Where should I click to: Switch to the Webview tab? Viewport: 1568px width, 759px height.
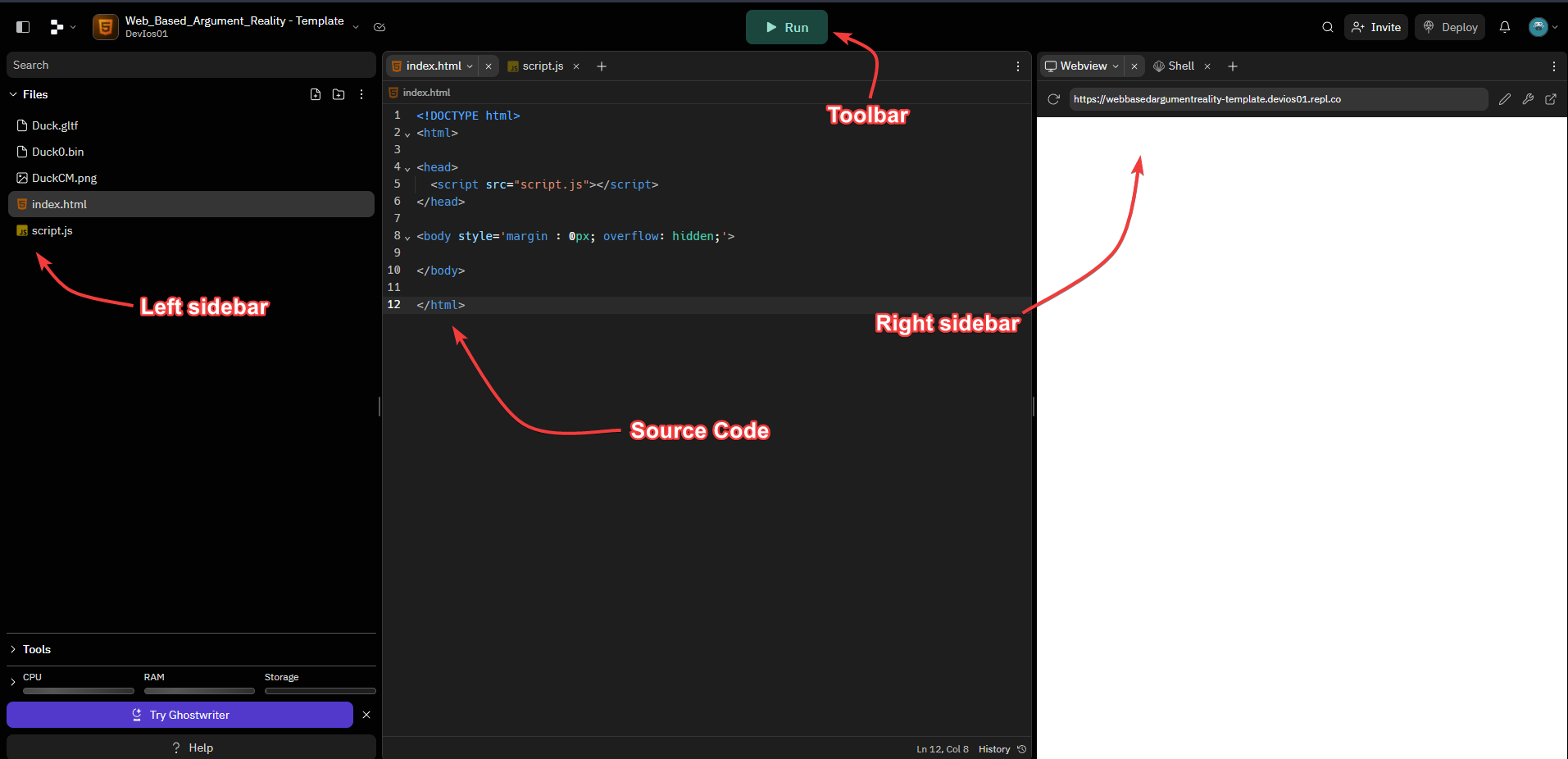pyautogui.click(x=1084, y=66)
